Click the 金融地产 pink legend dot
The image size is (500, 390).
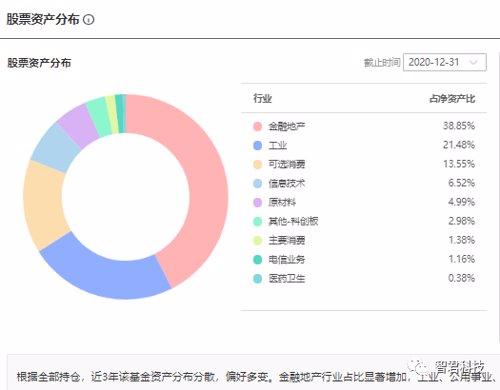[257, 126]
